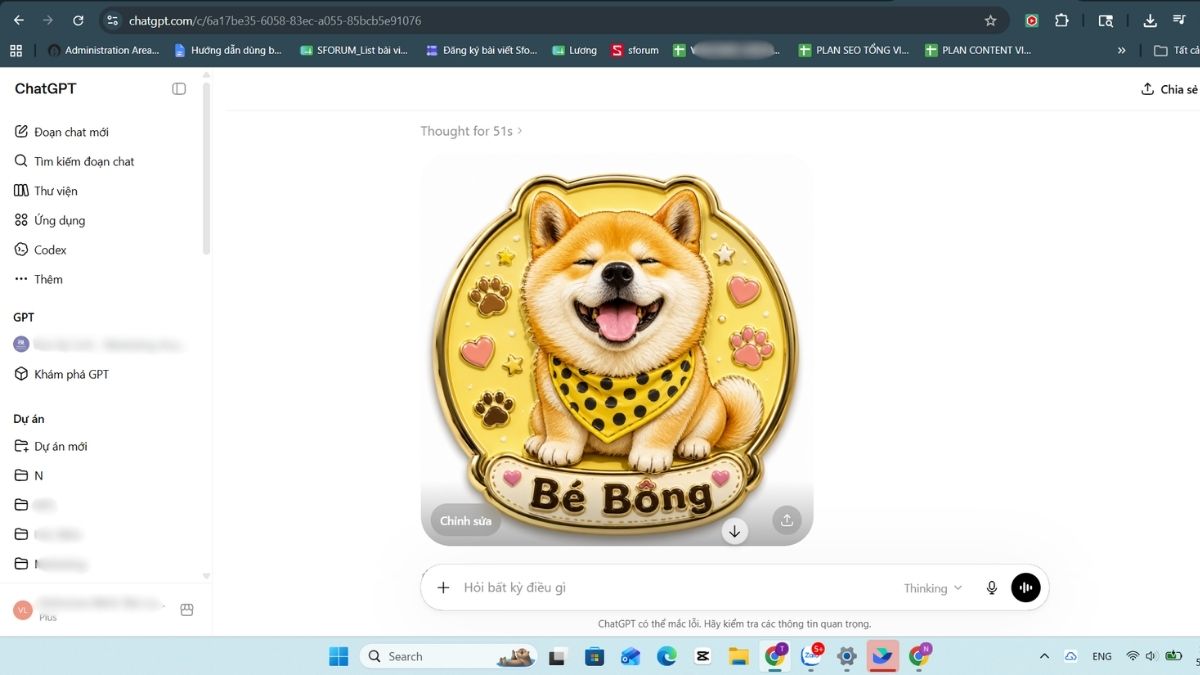Click the sidebar vertical scrollbar
1200x675 pixels.
tap(207, 170)
